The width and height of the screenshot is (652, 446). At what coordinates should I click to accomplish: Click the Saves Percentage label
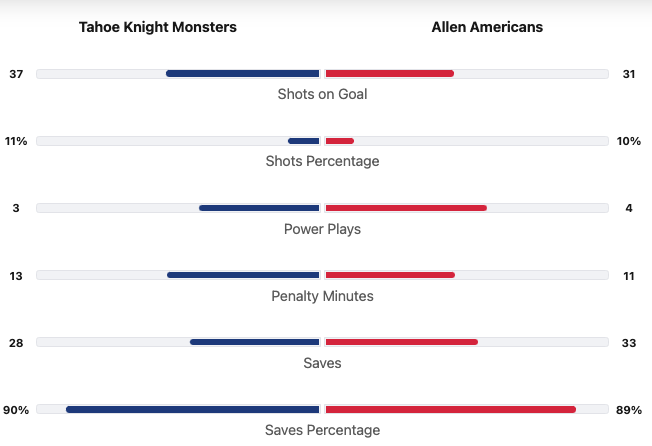[322, 430]
